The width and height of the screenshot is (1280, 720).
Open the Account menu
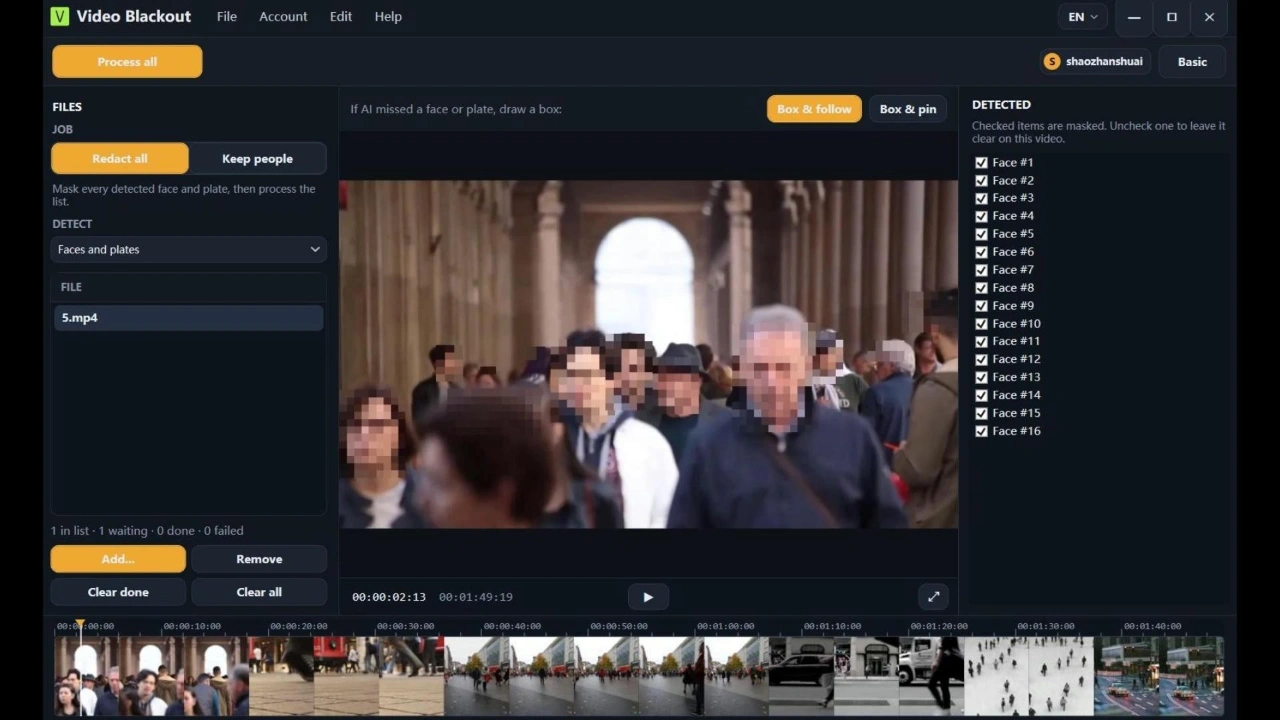(x=283, y=17)
